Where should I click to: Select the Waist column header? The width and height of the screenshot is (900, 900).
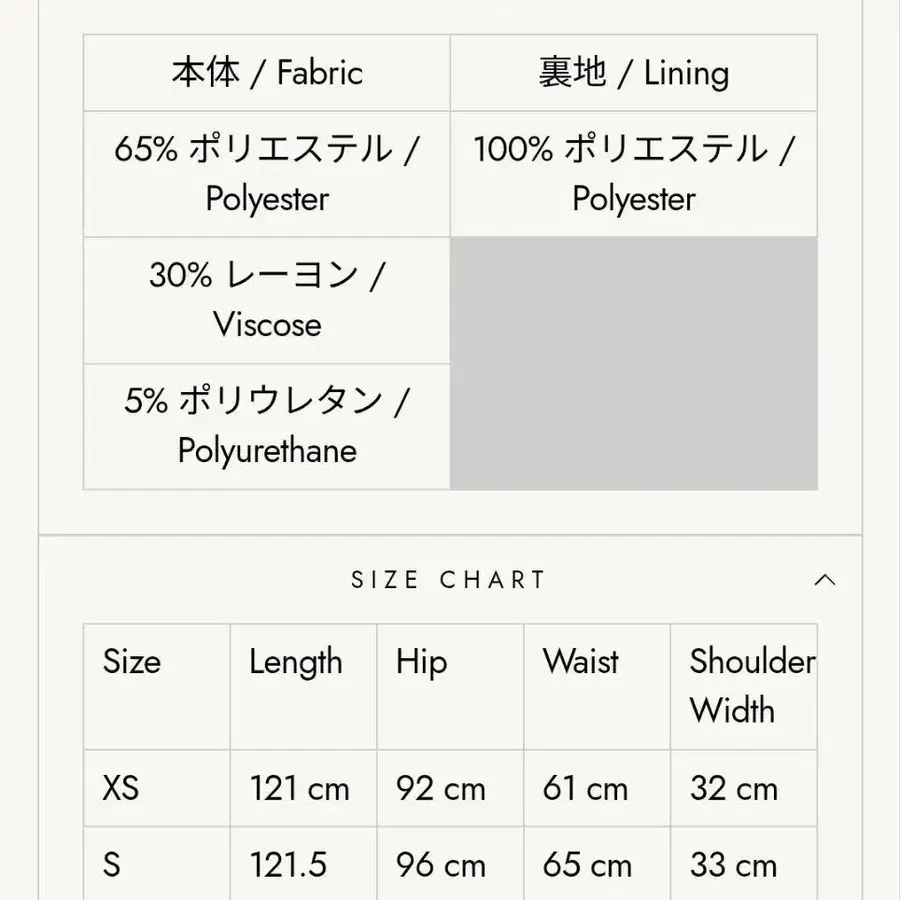pyautogui.click(x=581, y=662)
